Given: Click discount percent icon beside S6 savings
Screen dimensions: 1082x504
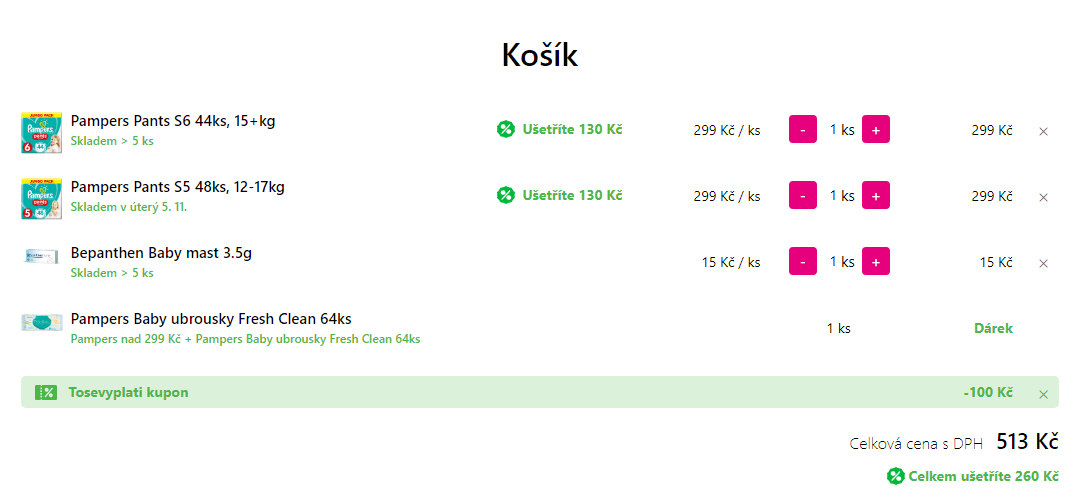Looking at the screenshot, I should [506, 129].
